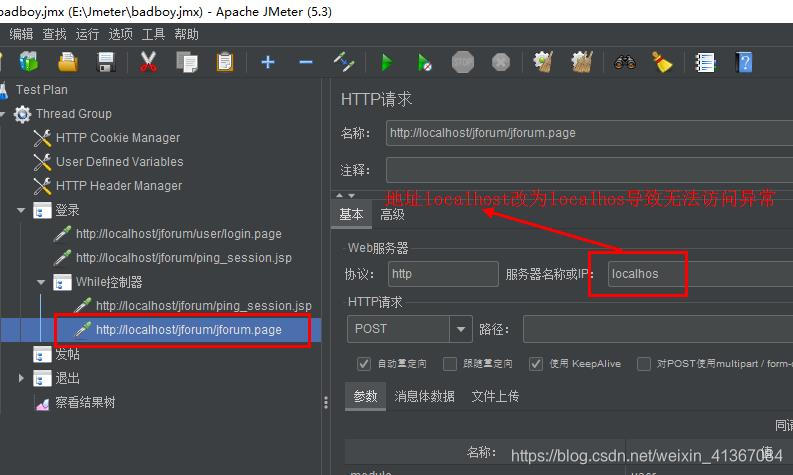Image resolution: width=793 pixels, height=475 pixels.
Task: Select HTTP Header Manager element
Action: click(x=118, y=186)
